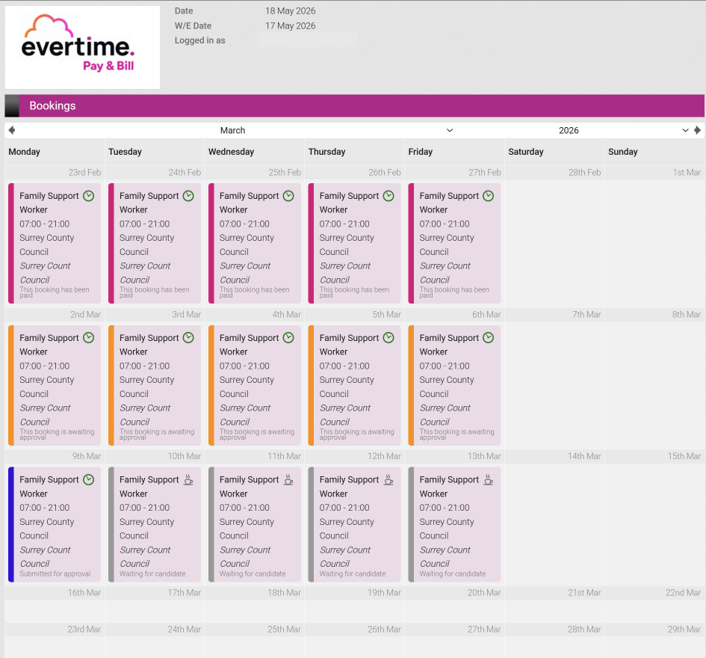Select the 23rd Mar date cell
Viewport: 706px width, 658px height.
click(54, 640)
